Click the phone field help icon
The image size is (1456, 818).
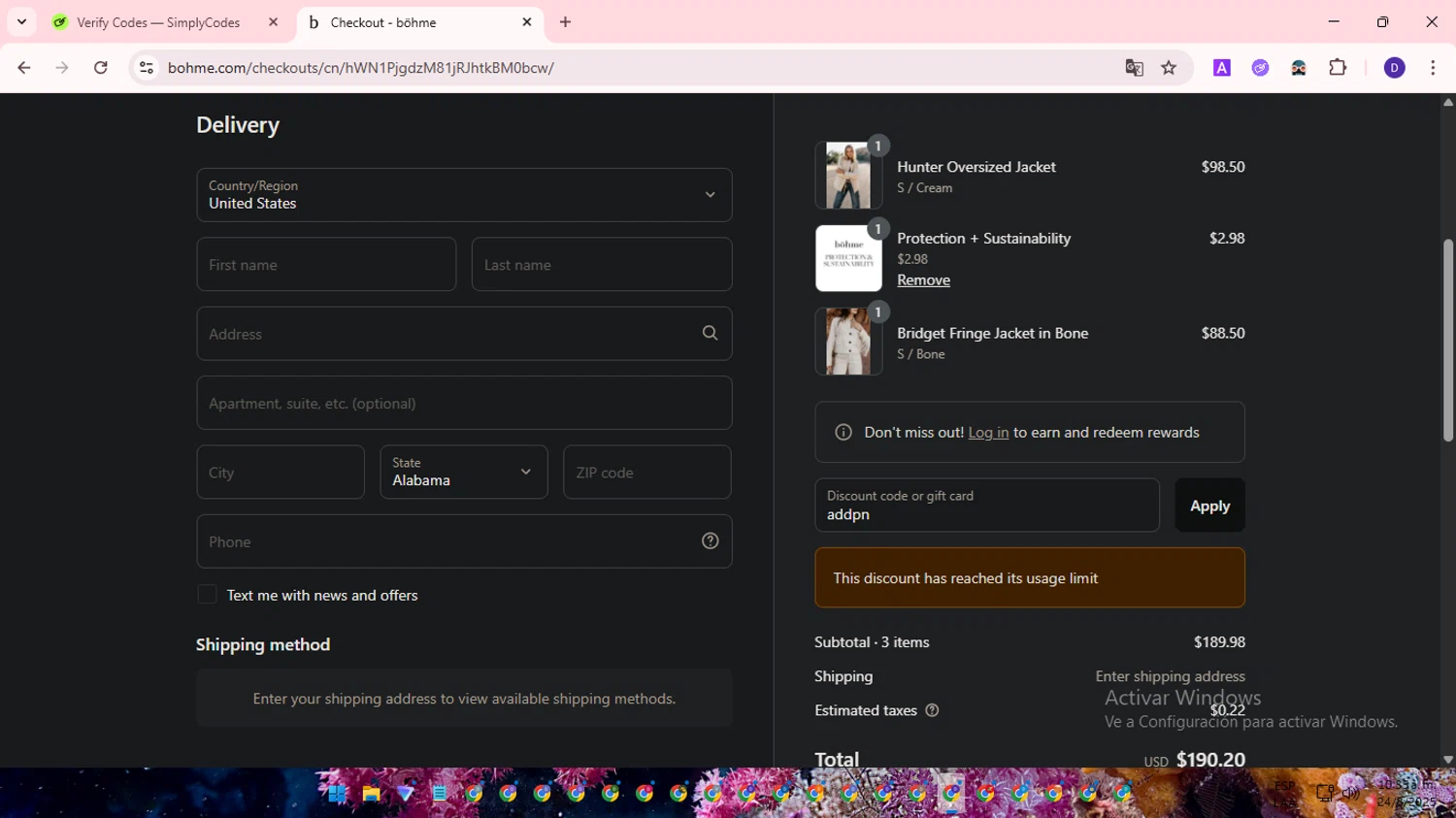tap(711, 541)
